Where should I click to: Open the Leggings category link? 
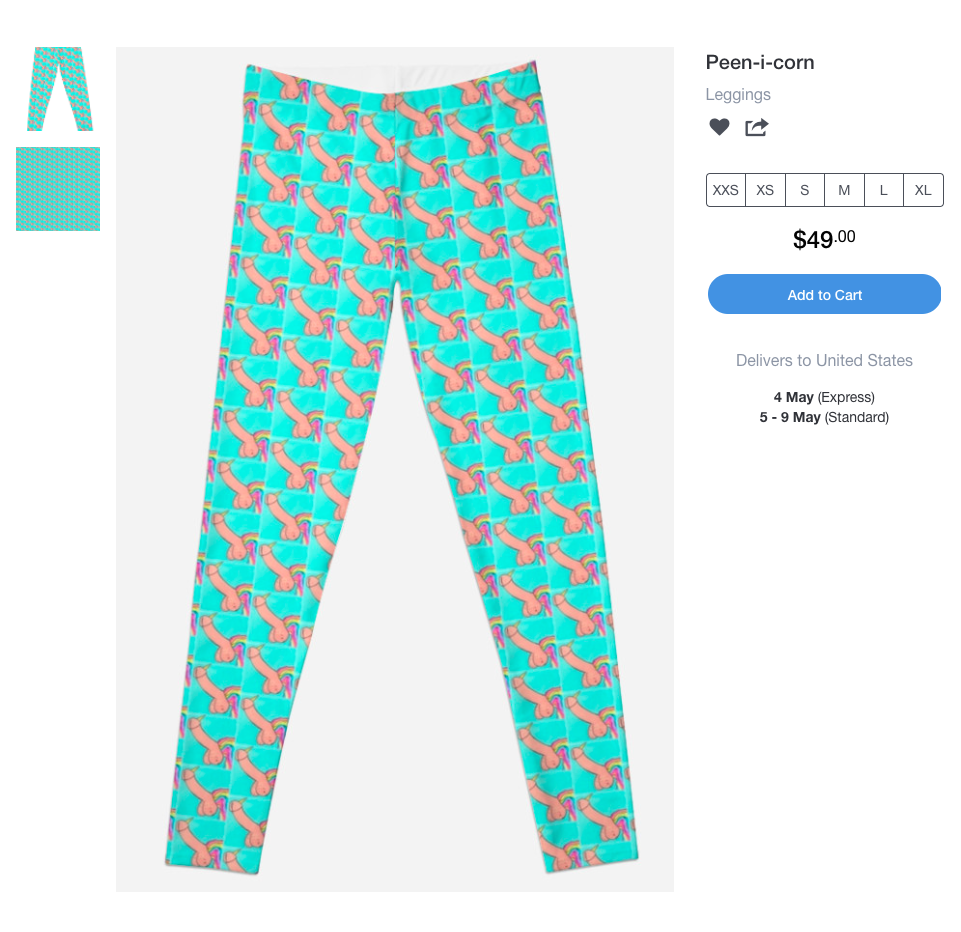(x=738, y=95)
